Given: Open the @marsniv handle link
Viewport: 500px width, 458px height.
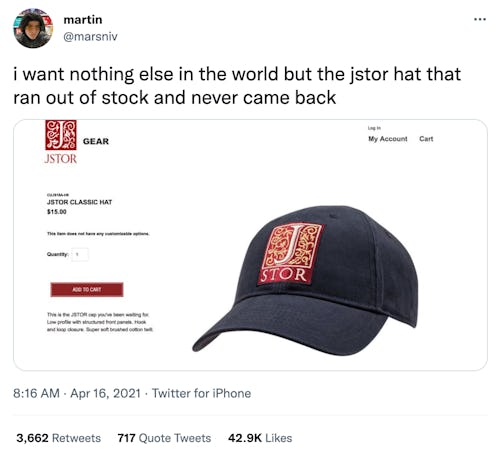Looking at the screenshot, I should [90, 36].
